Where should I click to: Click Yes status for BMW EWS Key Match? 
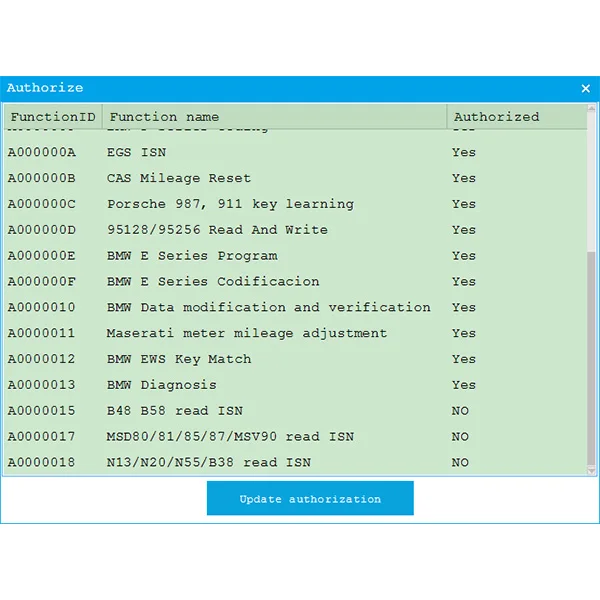[x=464, y=359]
